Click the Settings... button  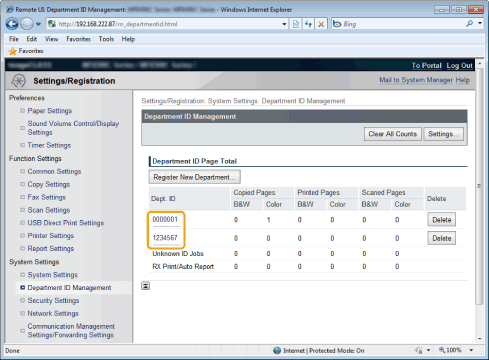click(x=443, y=134)
